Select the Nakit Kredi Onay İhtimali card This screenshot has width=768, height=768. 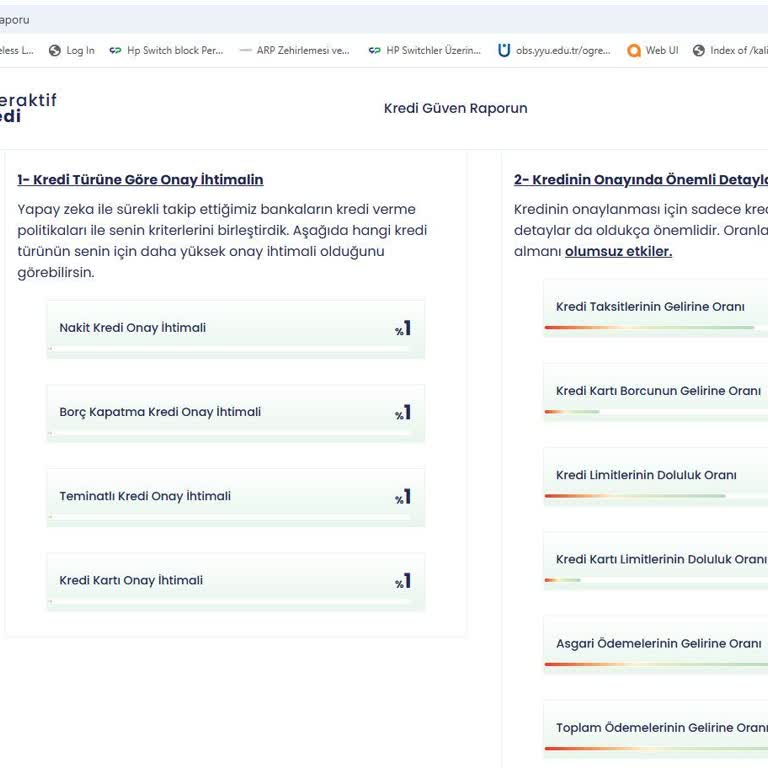coord(235,328)
